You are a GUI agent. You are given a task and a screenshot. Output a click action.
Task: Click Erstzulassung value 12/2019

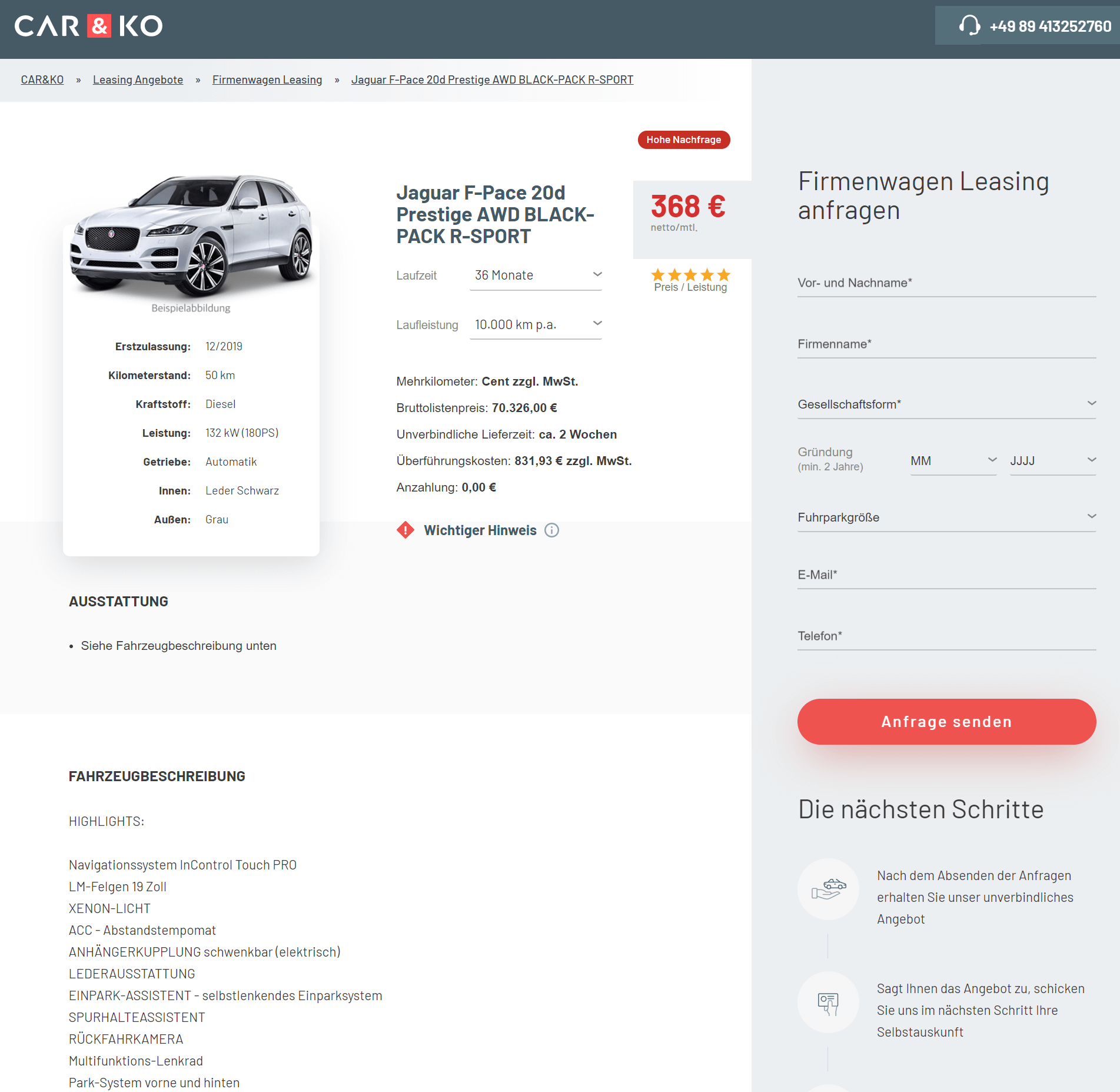[x=224, y=347]
